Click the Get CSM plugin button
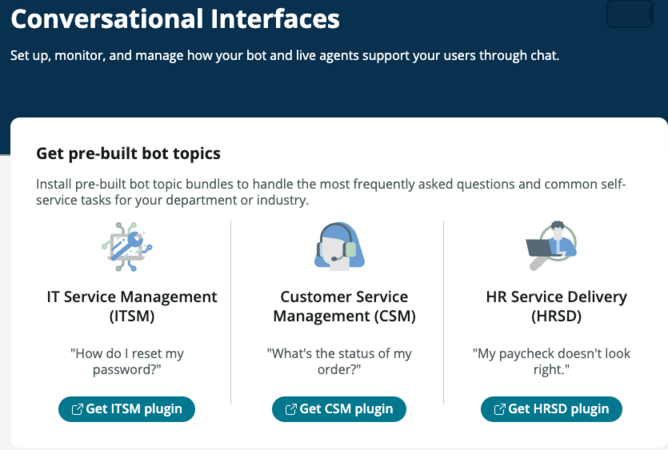The width and height of the screenshot is (668, 450). tap(339, 409)
